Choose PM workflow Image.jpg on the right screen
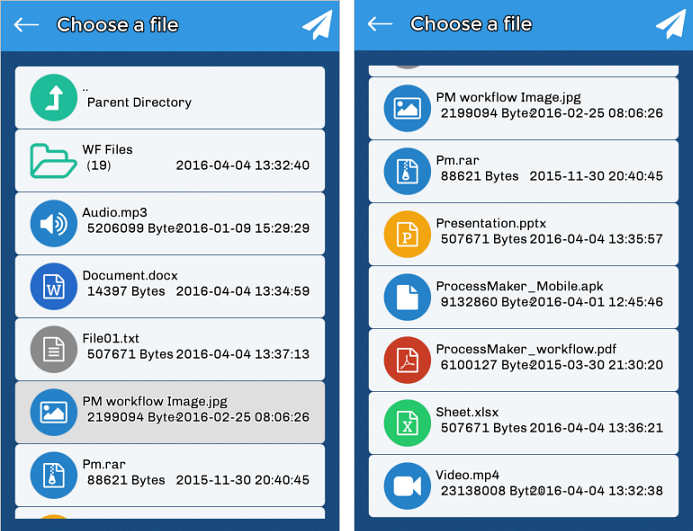 (523, 107)
